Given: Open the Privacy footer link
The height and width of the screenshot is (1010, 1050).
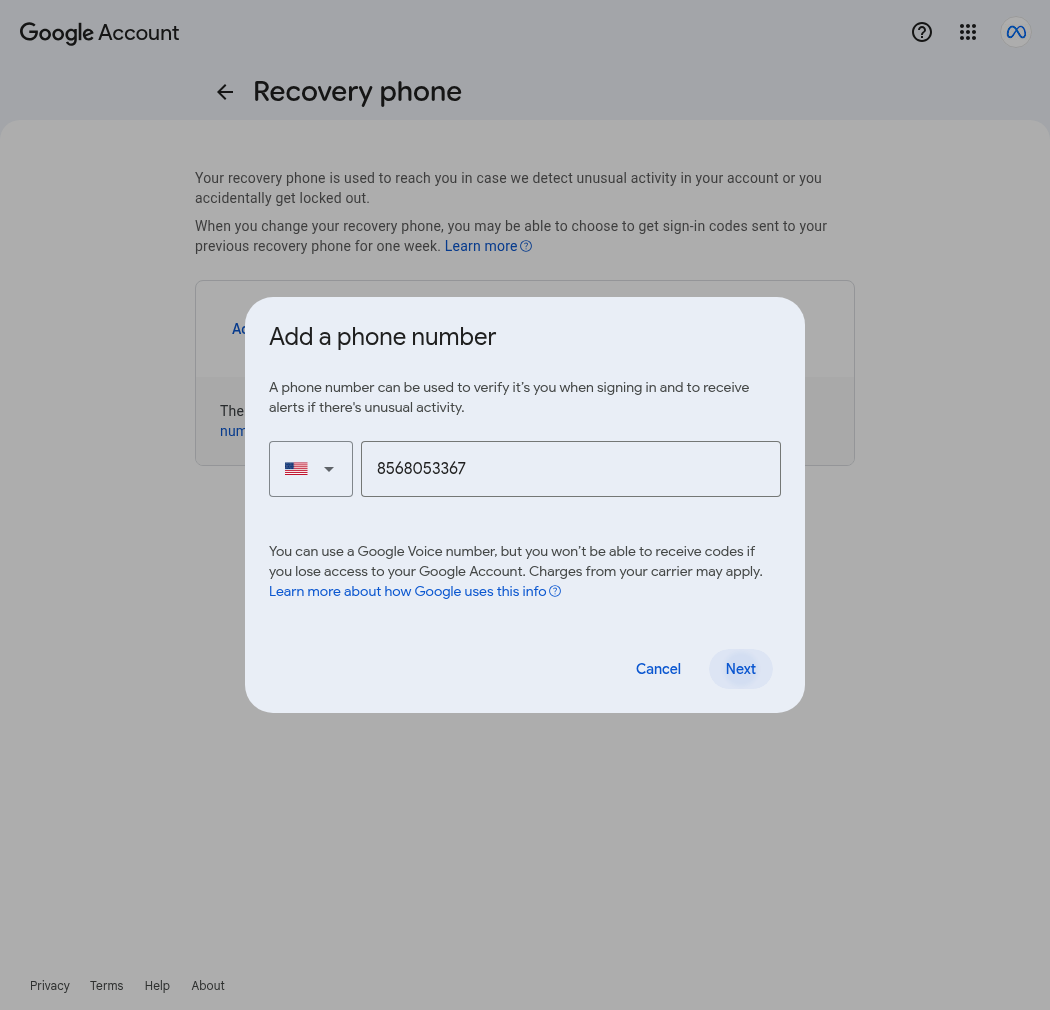Looking at the screenshot, I should pos(50,986).
